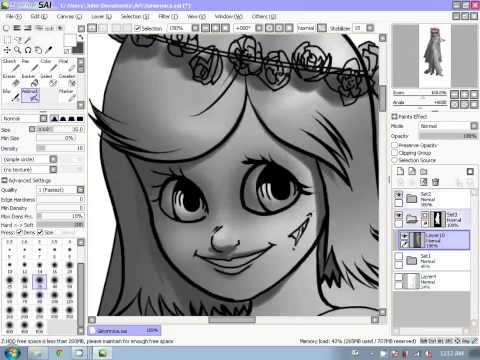Choose the Bucket fill tool
This screenshot has width=480, height=360.
30,80
